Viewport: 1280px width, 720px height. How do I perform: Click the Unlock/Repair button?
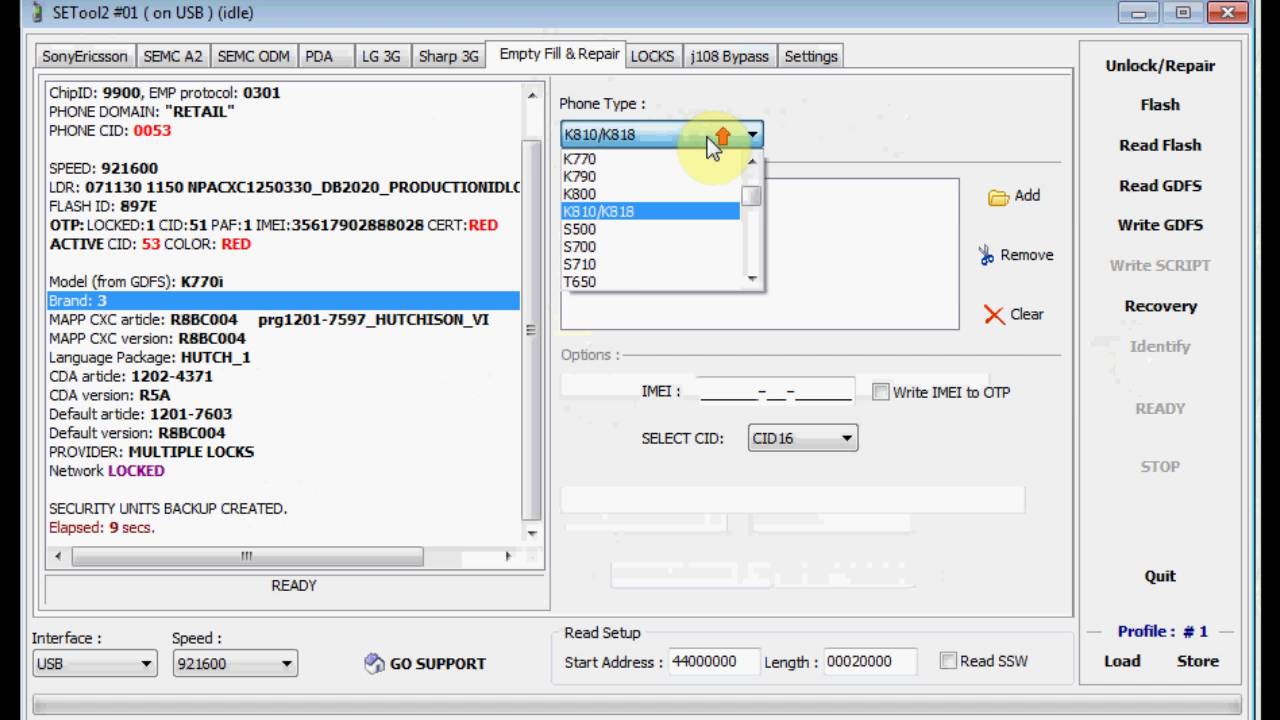pyautogui.click(x=1160, y=66)
